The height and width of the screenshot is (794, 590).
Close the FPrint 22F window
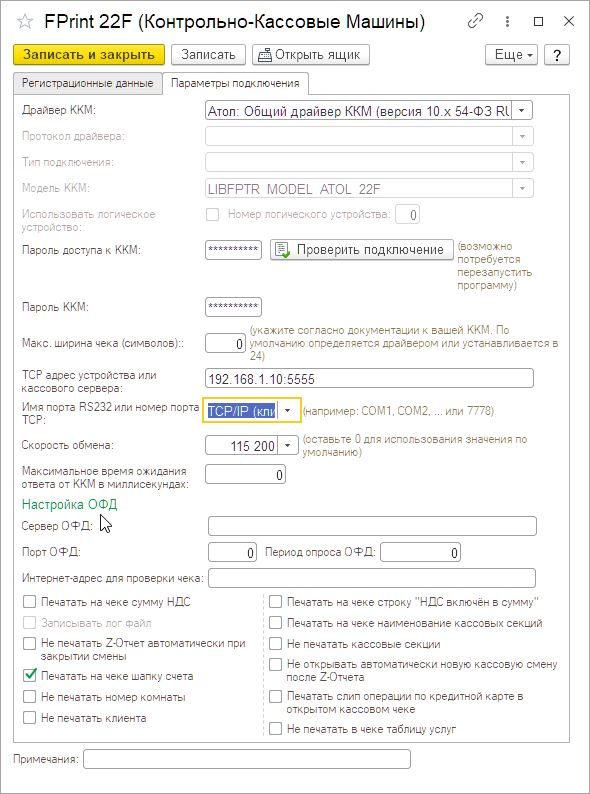[569, 22]
